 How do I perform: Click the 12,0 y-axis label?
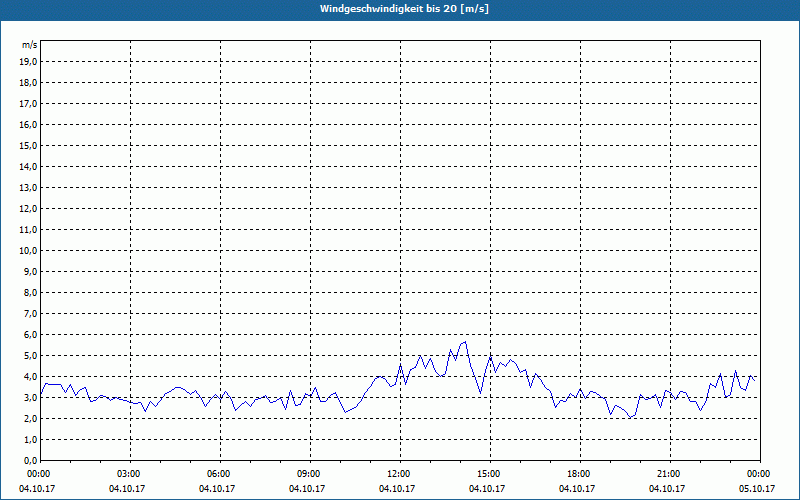coord(28,209)
